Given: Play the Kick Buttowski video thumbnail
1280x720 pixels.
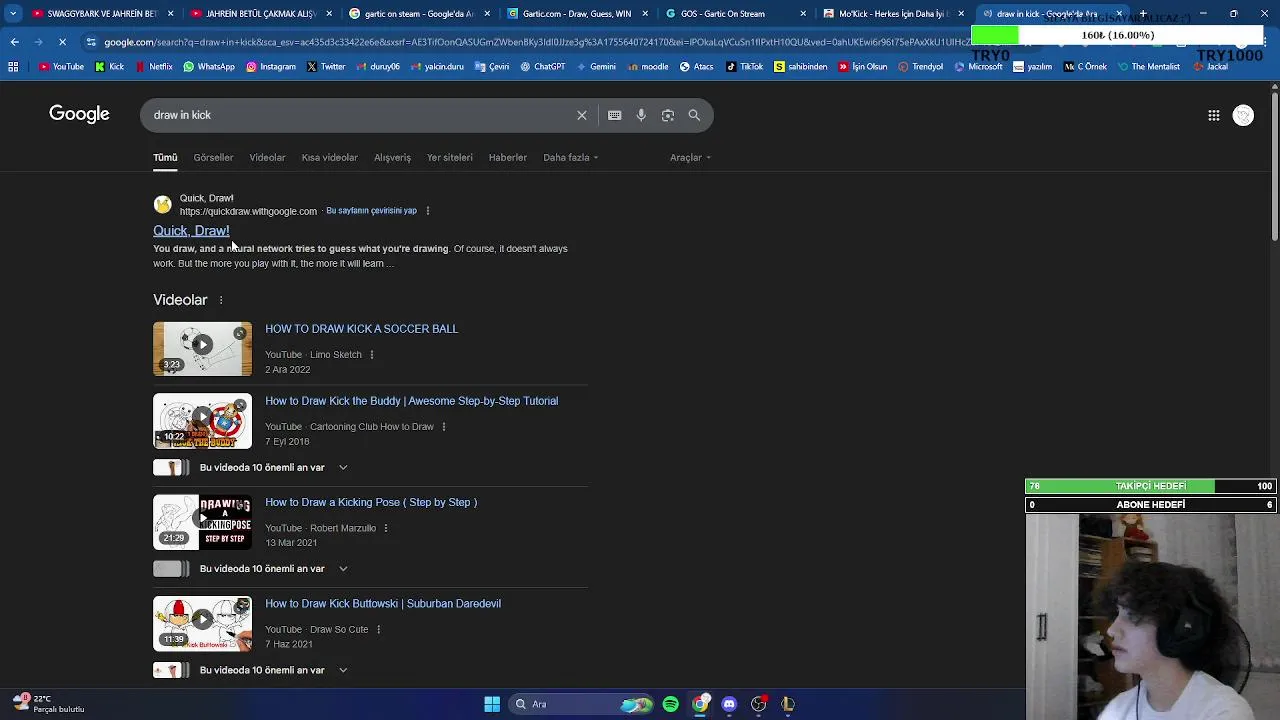Looking at the screenshot, I should click(202, 624).
